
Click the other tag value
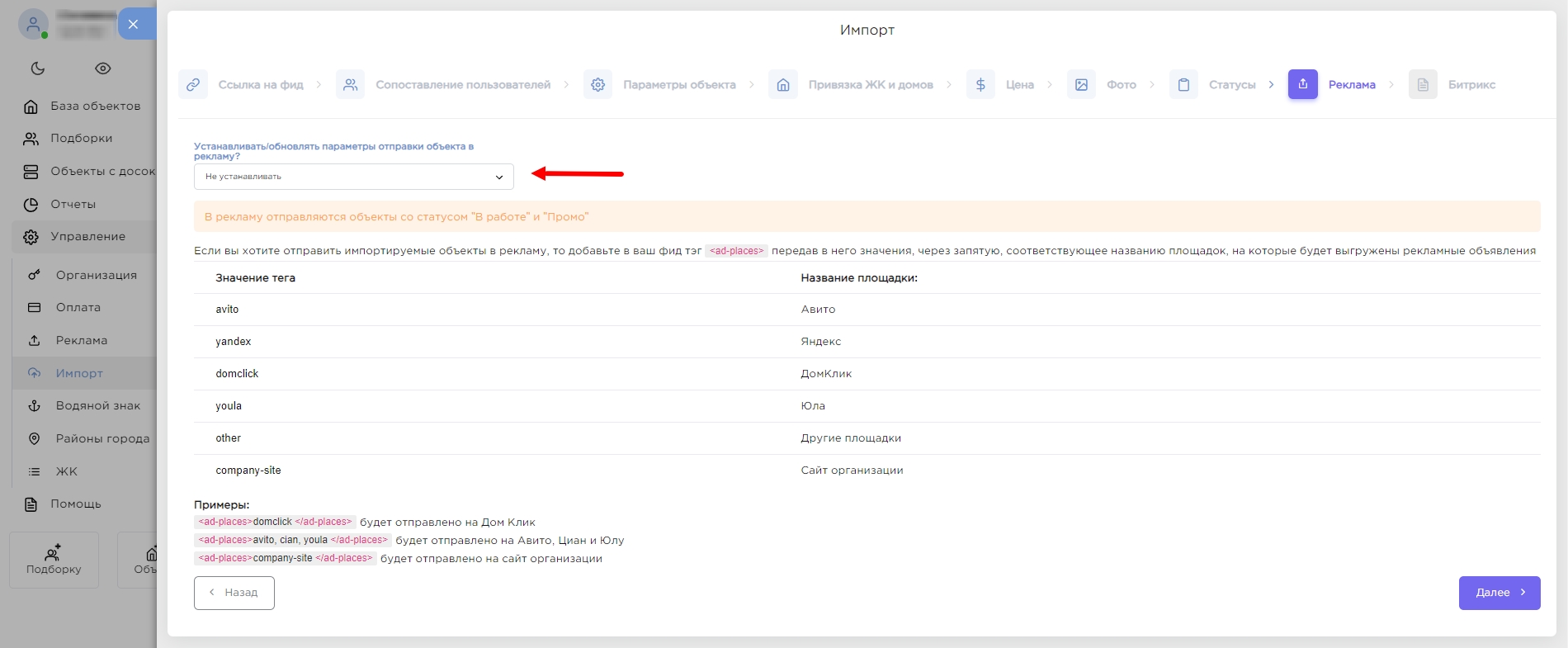(x=229, y=438)
